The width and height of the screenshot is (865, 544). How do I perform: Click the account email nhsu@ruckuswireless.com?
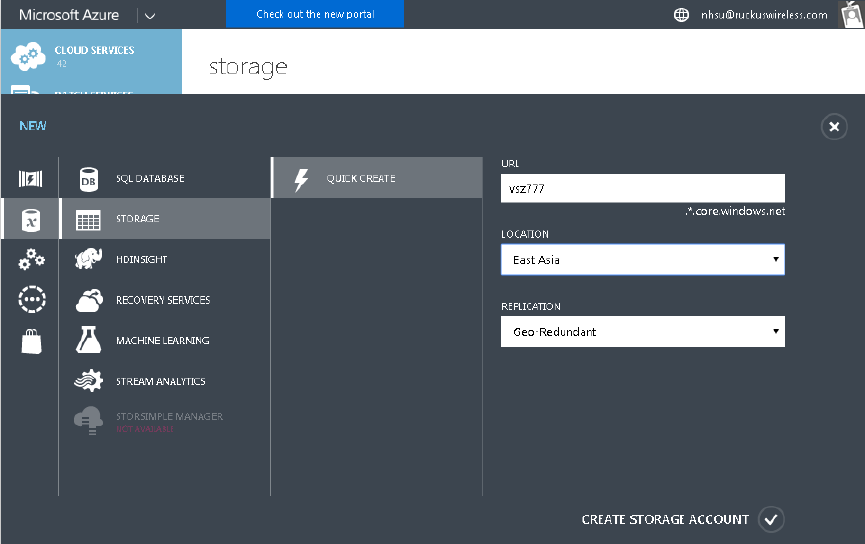coord(764,15)
